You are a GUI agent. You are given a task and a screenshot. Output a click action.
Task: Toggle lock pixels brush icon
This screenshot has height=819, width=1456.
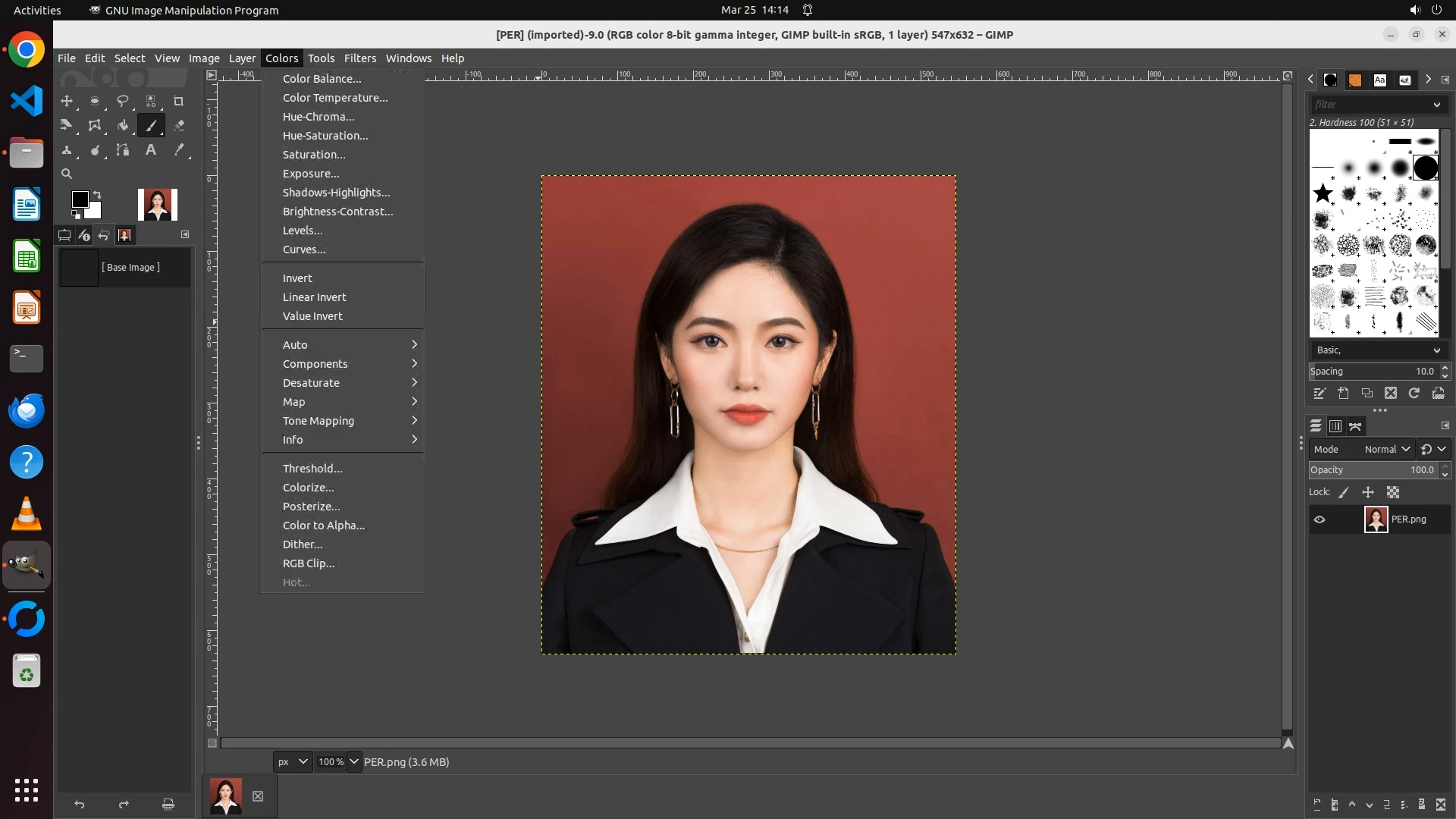click(x=1344, y=492)
